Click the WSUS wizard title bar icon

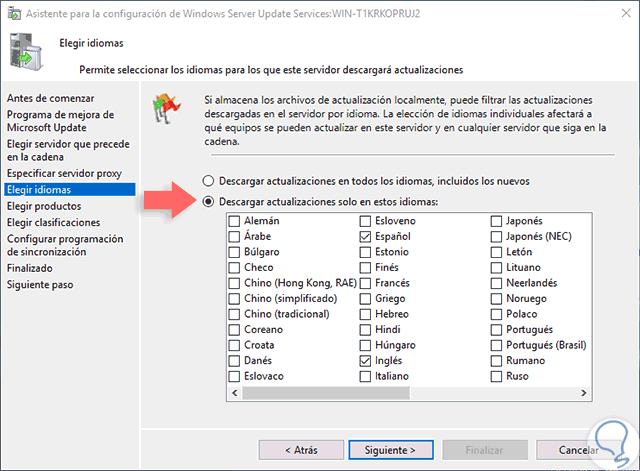tap(14, 13)
